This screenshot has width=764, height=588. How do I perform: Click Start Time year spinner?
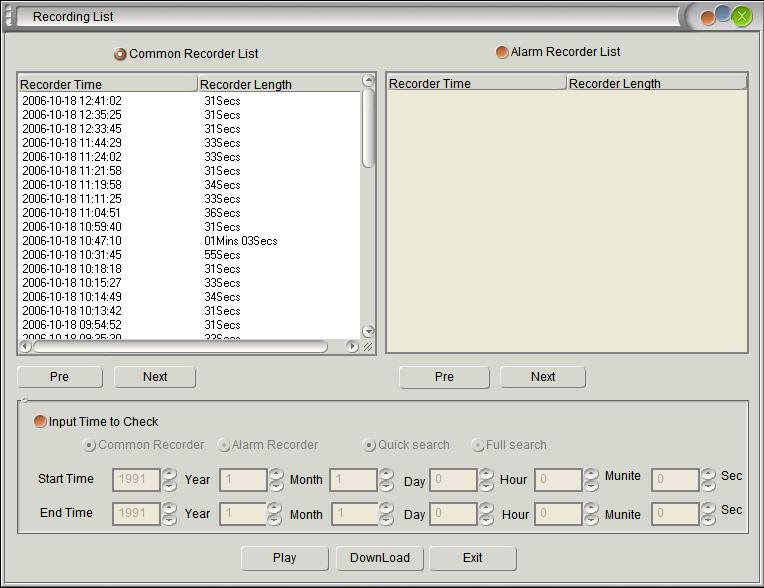click(170, 480)
